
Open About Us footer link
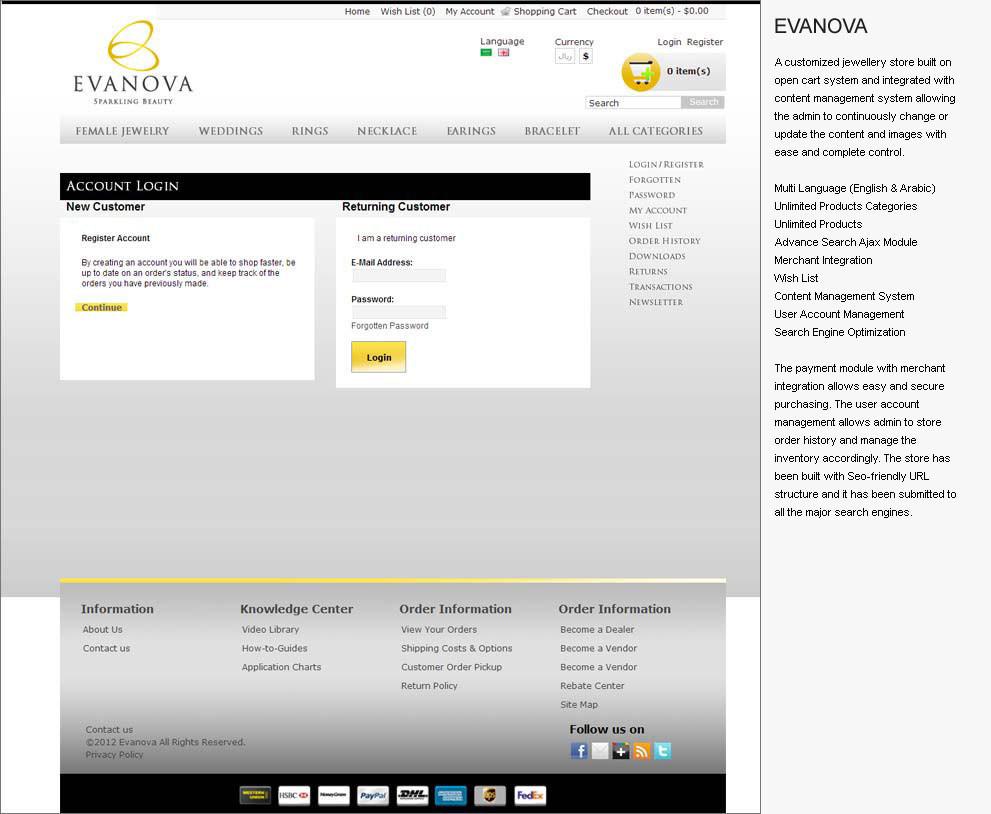tap(102, 629)
